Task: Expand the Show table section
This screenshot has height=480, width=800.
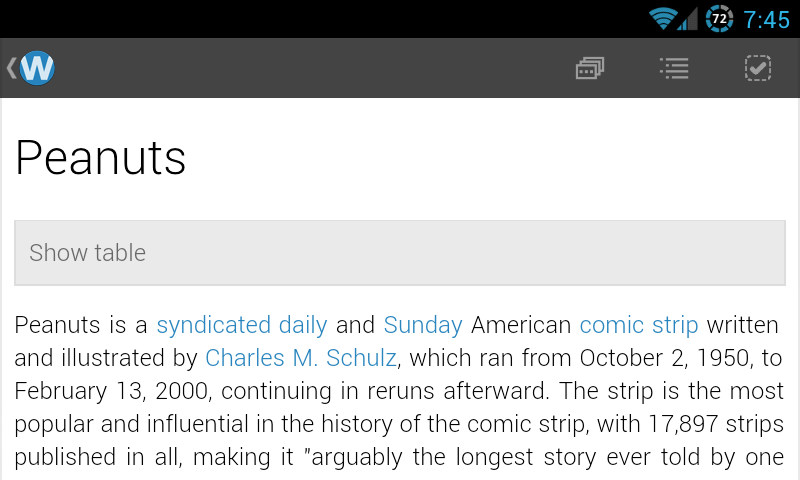Action: point(400,253)
